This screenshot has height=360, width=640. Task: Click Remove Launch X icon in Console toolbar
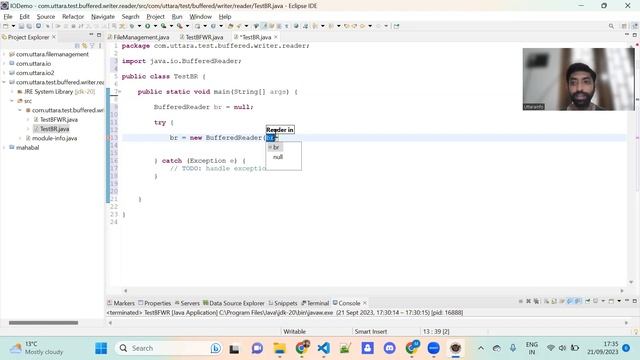point(529,301)
